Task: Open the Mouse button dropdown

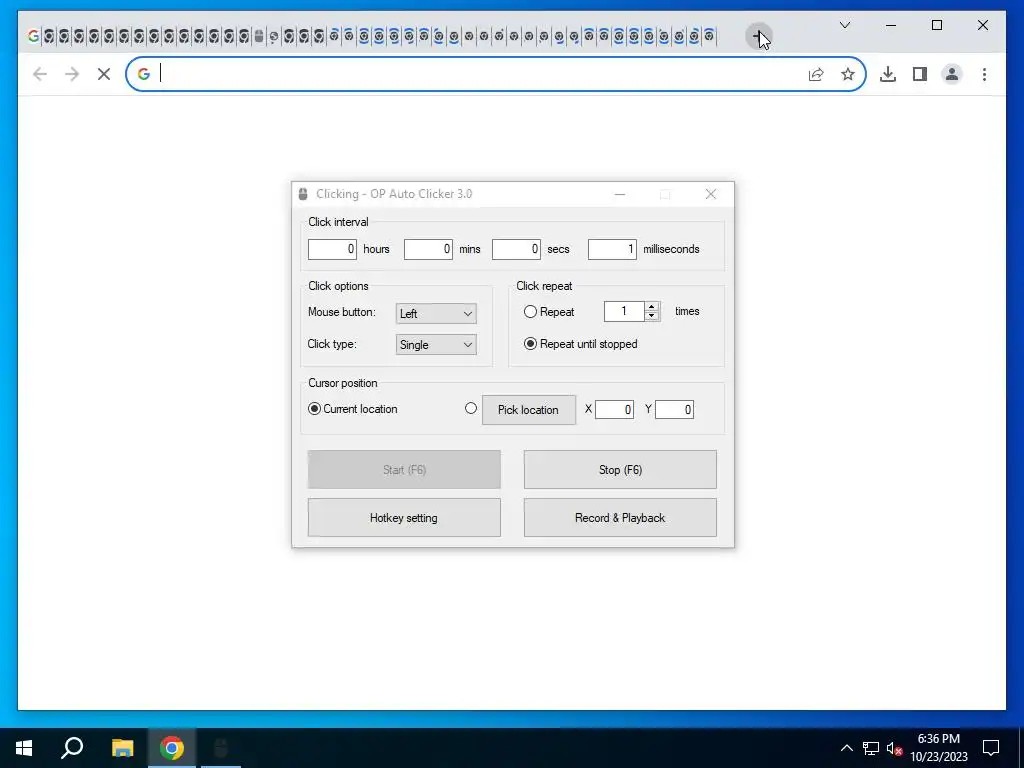Action: (436, 313)
